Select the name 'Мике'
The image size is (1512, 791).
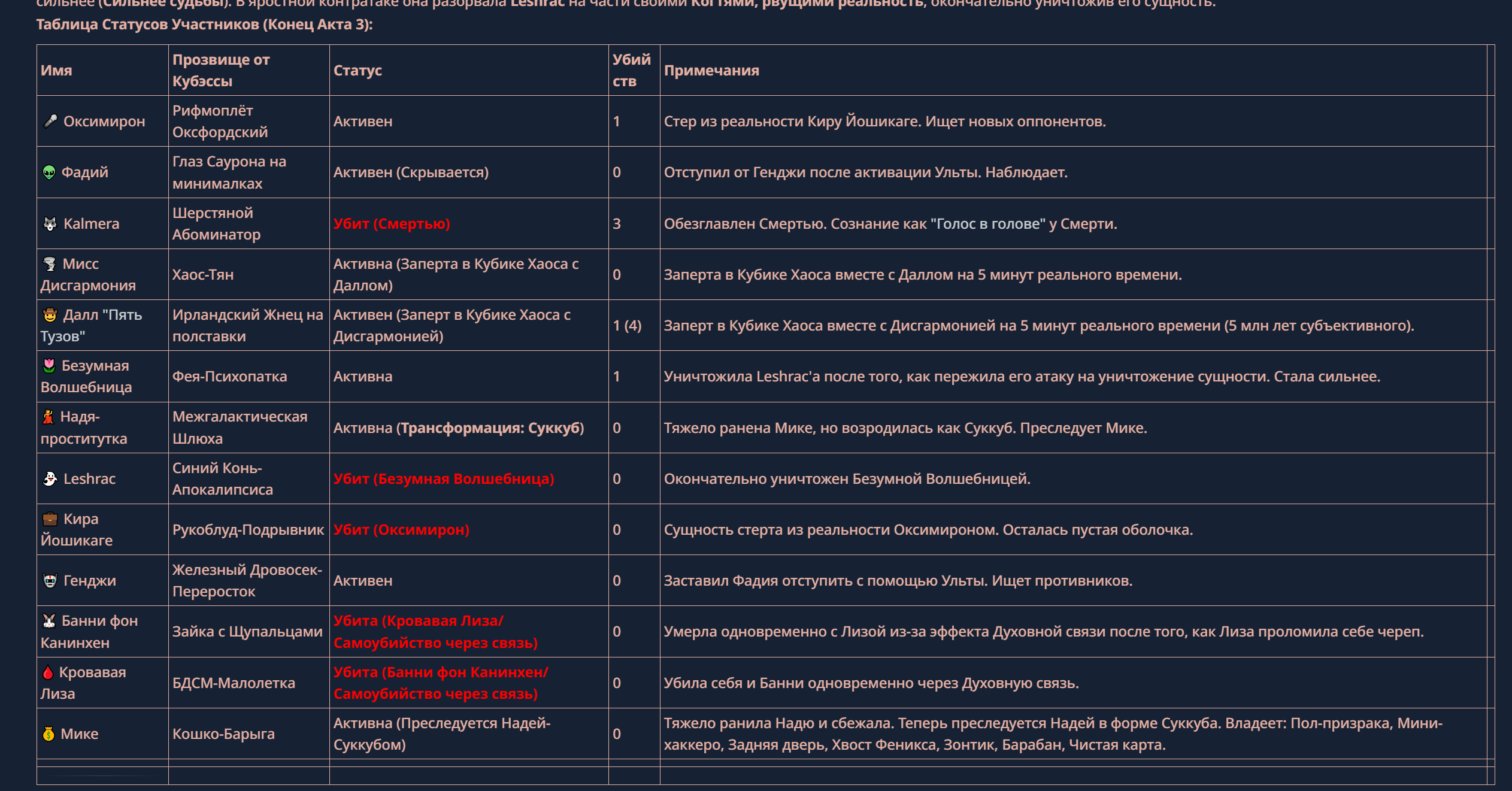point(80,734)
